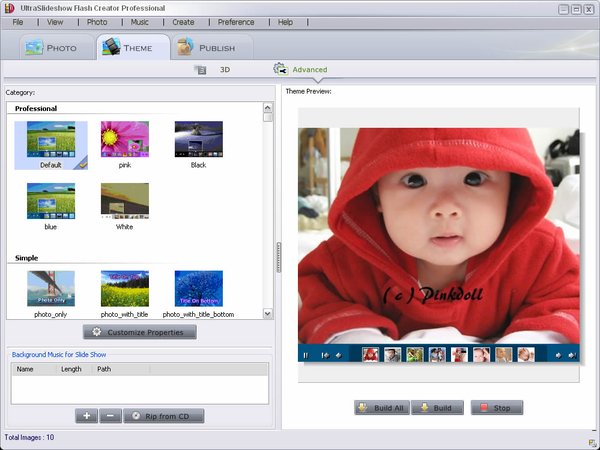Open Customize Properties for the theme

(x=139, y=332)
